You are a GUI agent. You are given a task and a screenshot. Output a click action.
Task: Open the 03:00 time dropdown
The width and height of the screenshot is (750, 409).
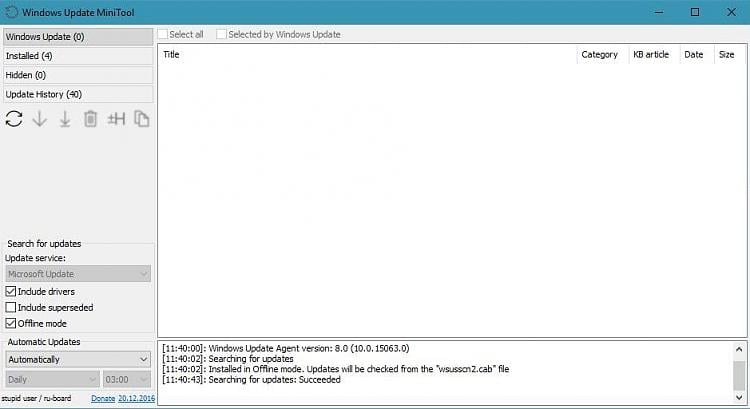click(127, 379)
